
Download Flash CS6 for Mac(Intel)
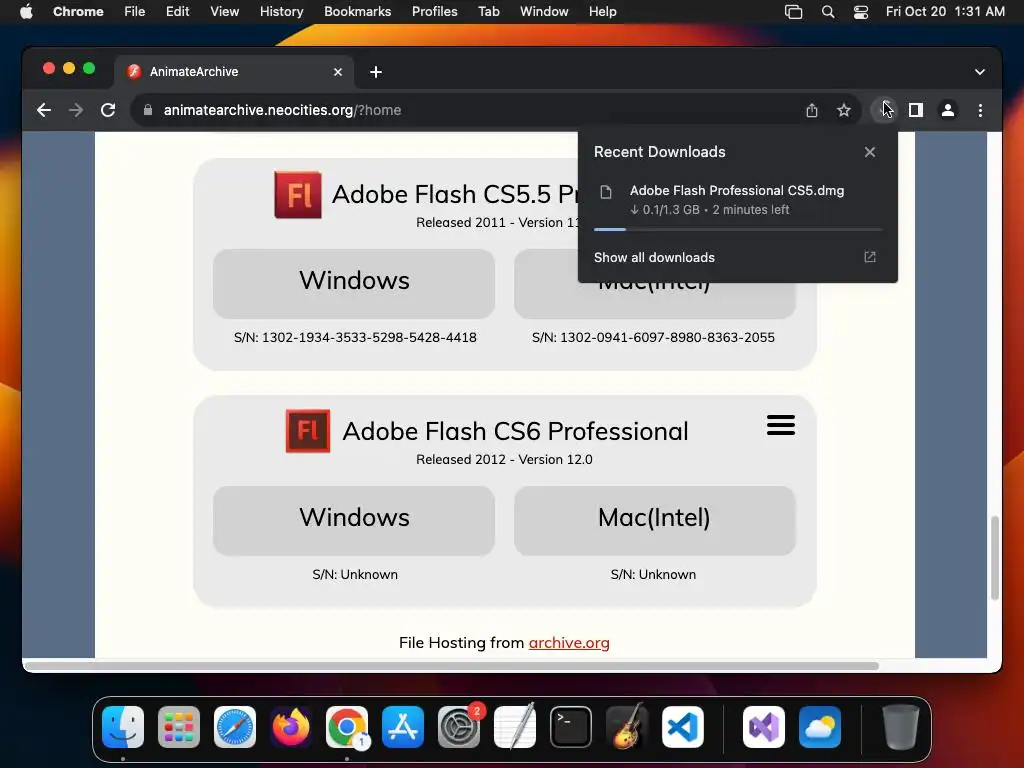coord(655,520)
